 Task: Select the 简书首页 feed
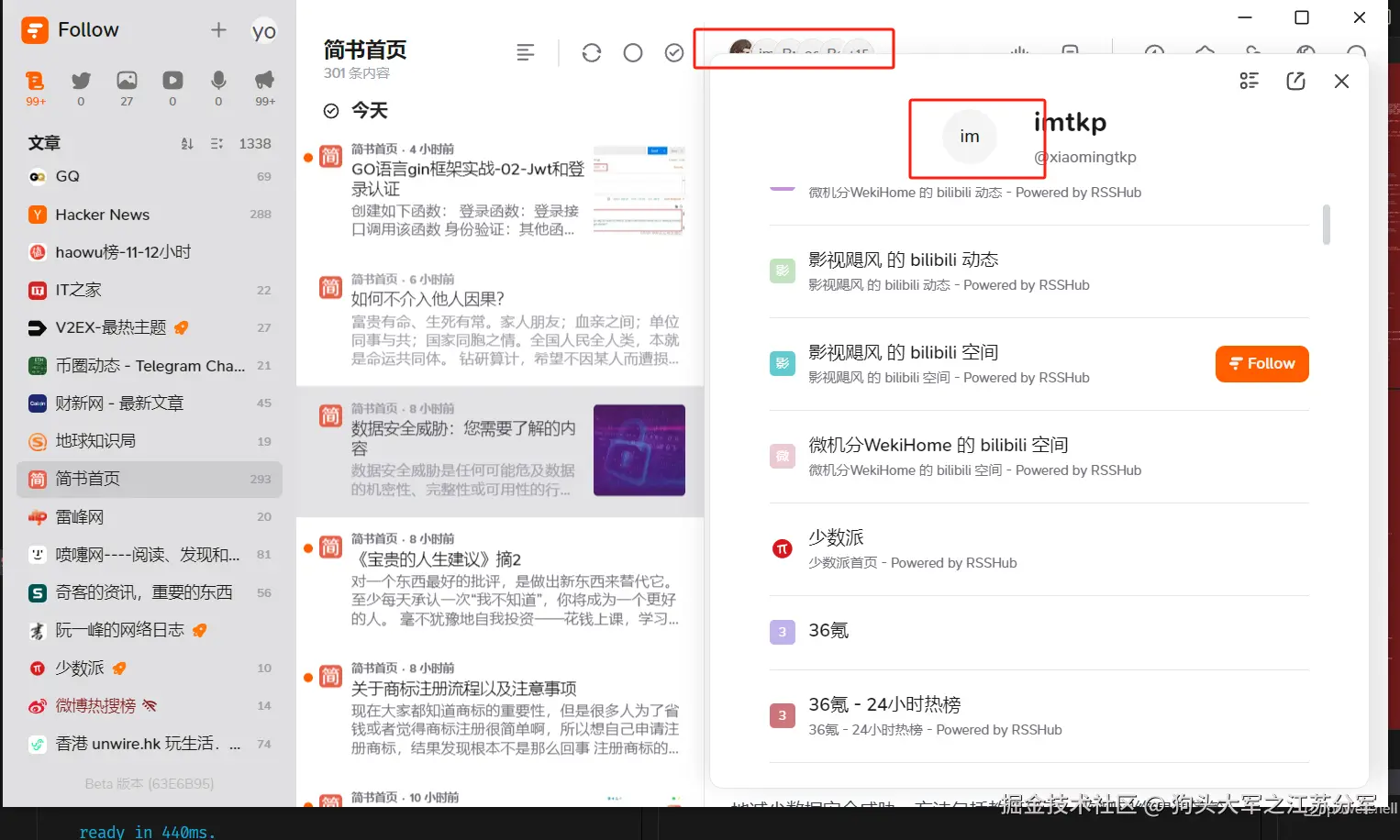pos(150,479)
